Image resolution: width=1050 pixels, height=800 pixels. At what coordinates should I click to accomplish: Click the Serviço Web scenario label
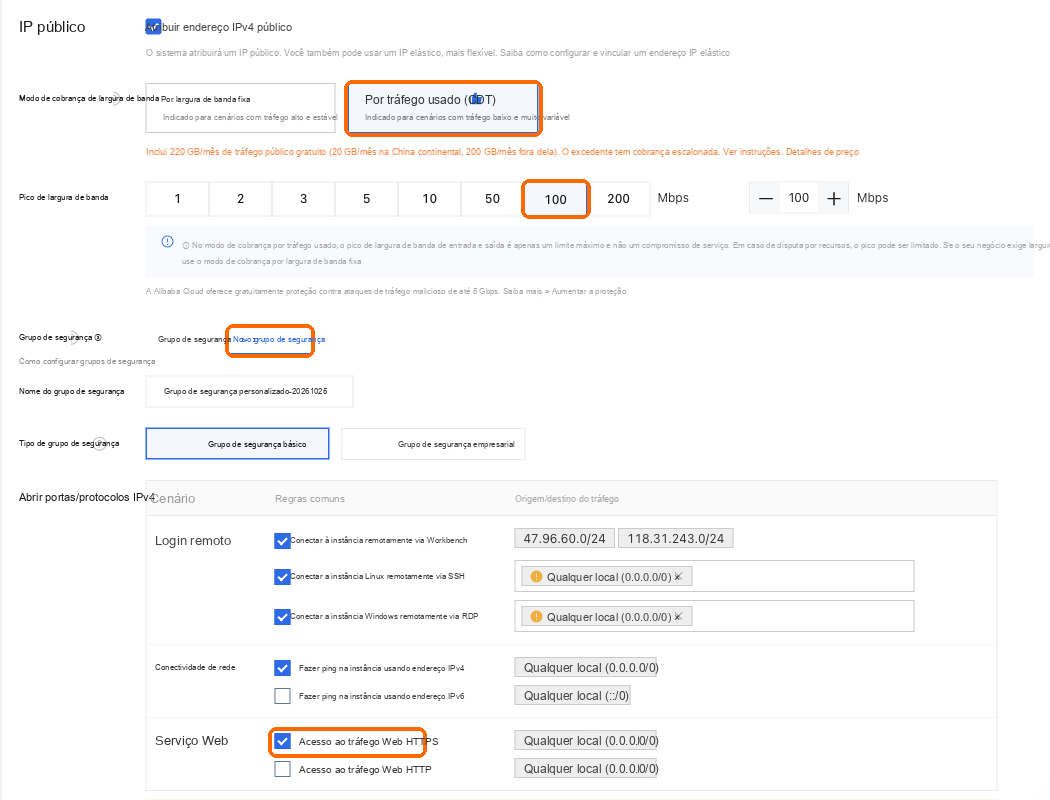point(192,741)
